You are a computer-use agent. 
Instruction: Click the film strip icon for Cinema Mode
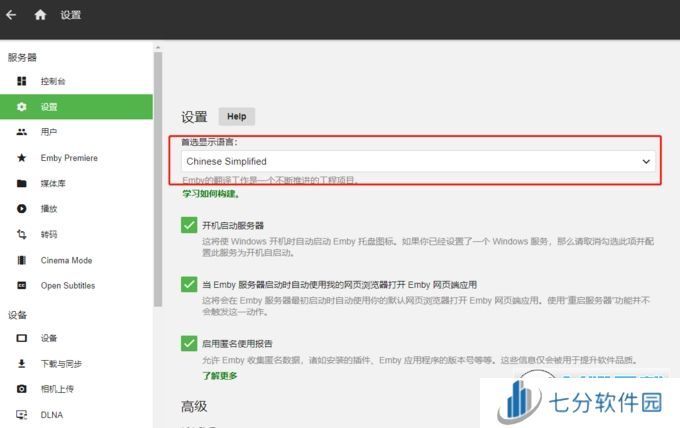pyautogui.click(x=22, y=260)
